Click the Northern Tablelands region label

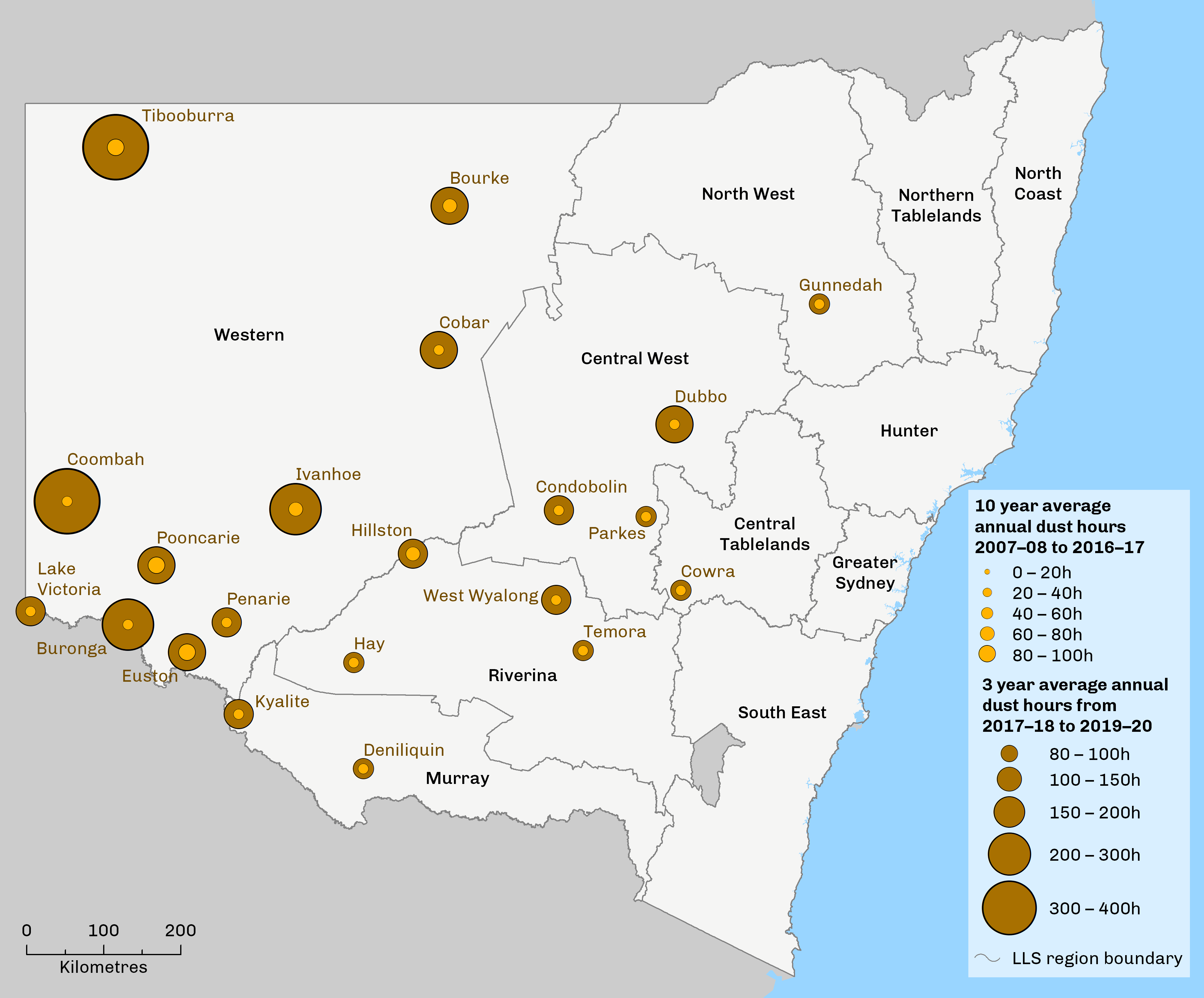click(x=936, y=205)
